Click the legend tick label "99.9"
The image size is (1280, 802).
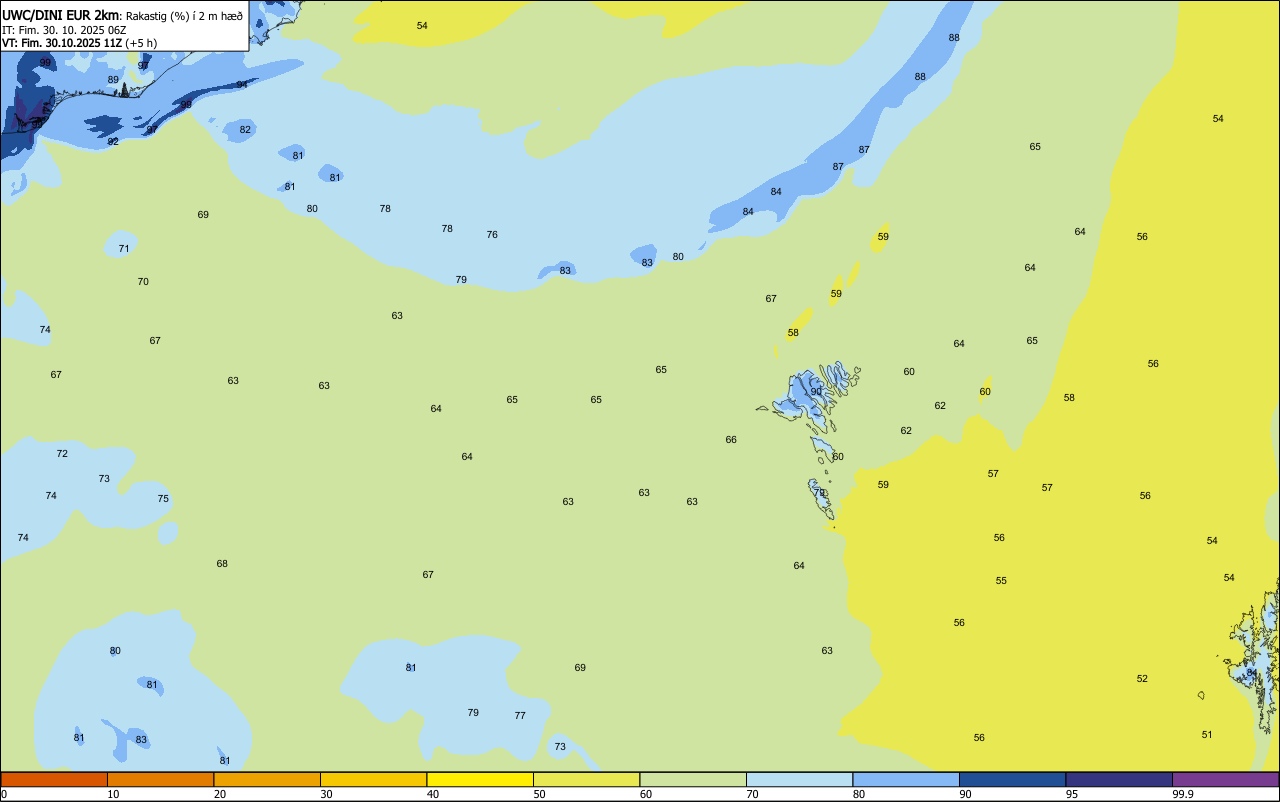1183,794
